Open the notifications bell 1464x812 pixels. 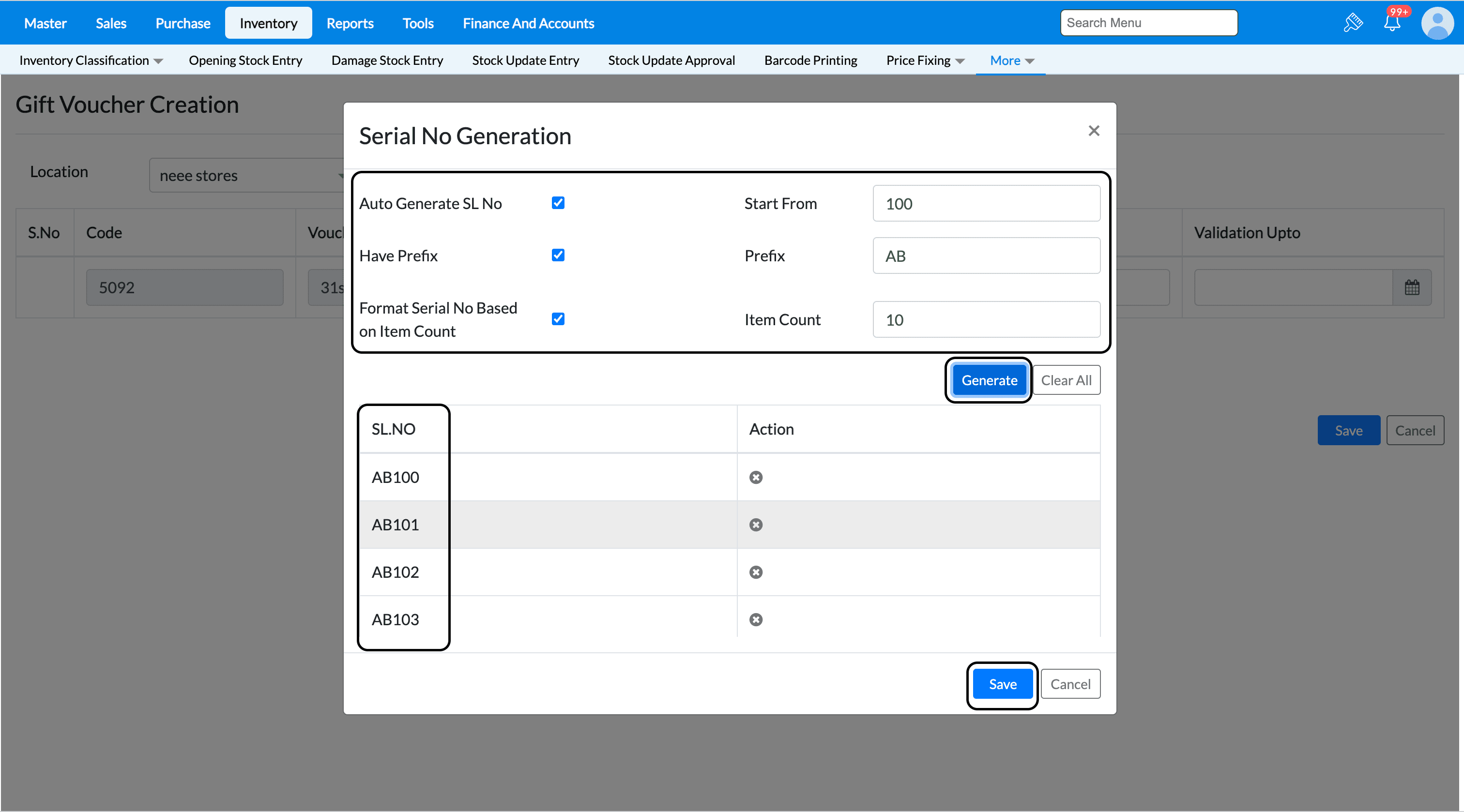tap(1392, 23)
